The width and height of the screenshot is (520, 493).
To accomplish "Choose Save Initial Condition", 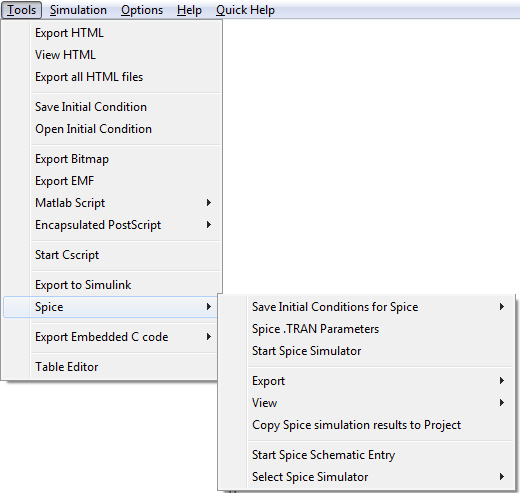I will tap(112, 107).
